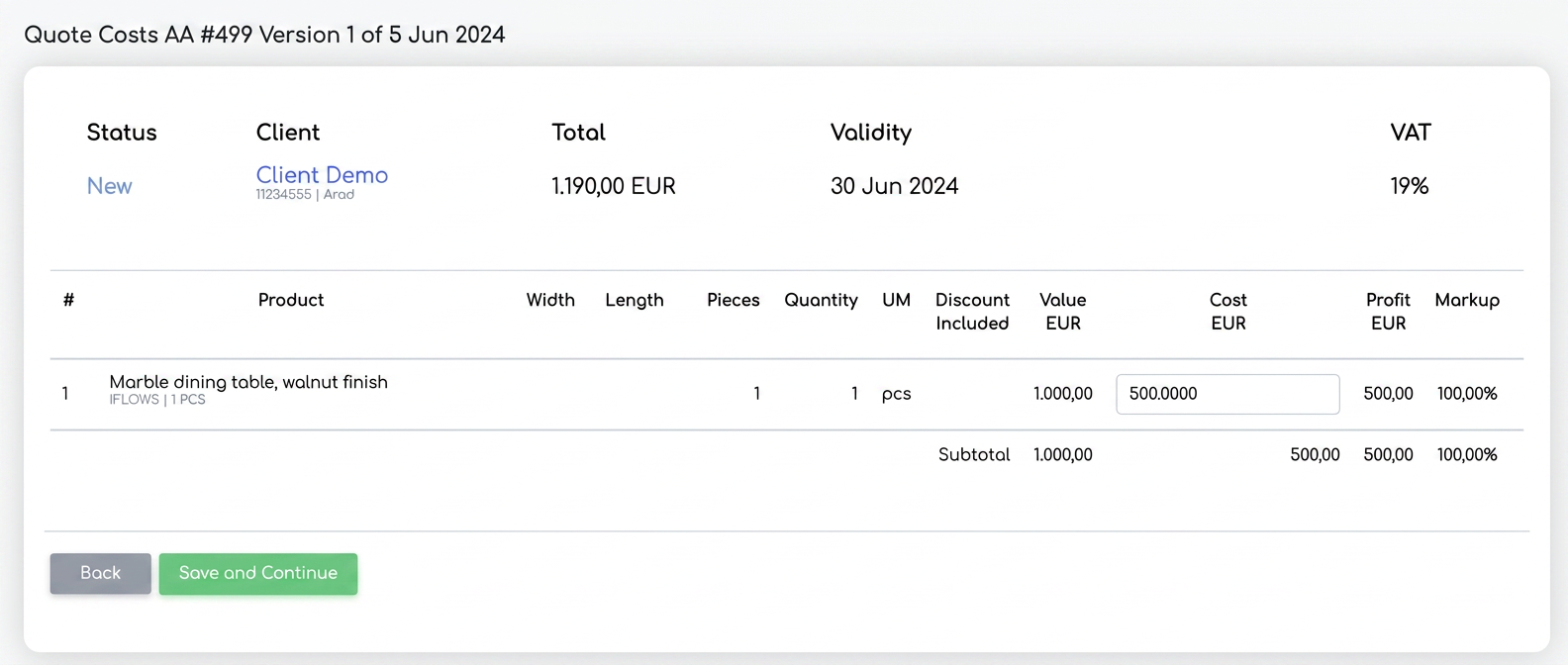Click the Quote Costs AA #499 page title
Viewport: 1568px width, 665px height.
tap(264, 35)
